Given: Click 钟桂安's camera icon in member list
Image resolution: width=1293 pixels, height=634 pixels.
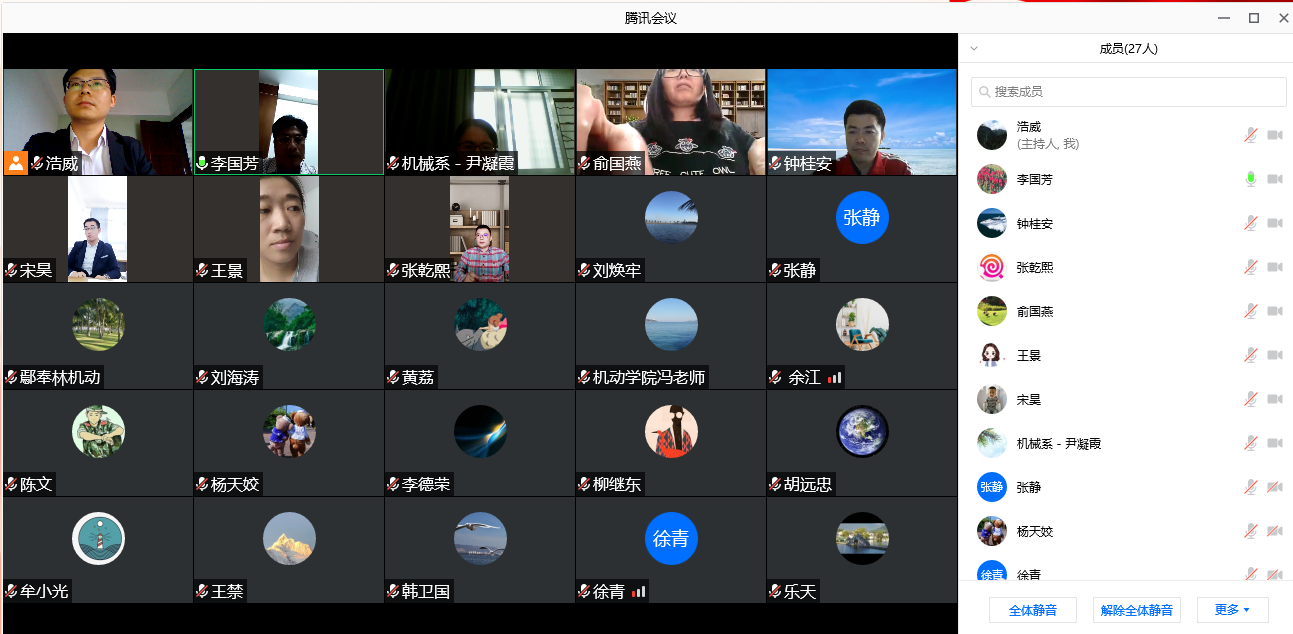Looking at the screenshot, I should pos(1275,223).
